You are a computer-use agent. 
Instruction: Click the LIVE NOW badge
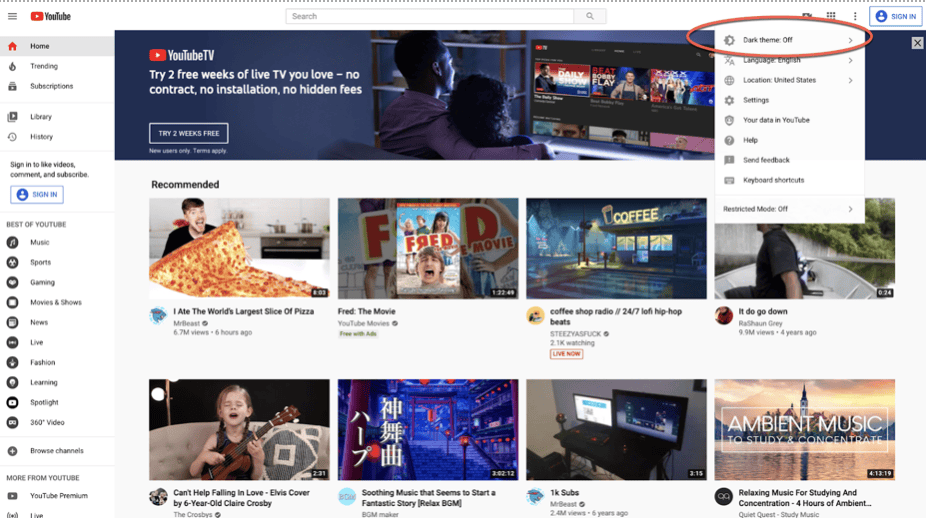click(x=566, y=354)
